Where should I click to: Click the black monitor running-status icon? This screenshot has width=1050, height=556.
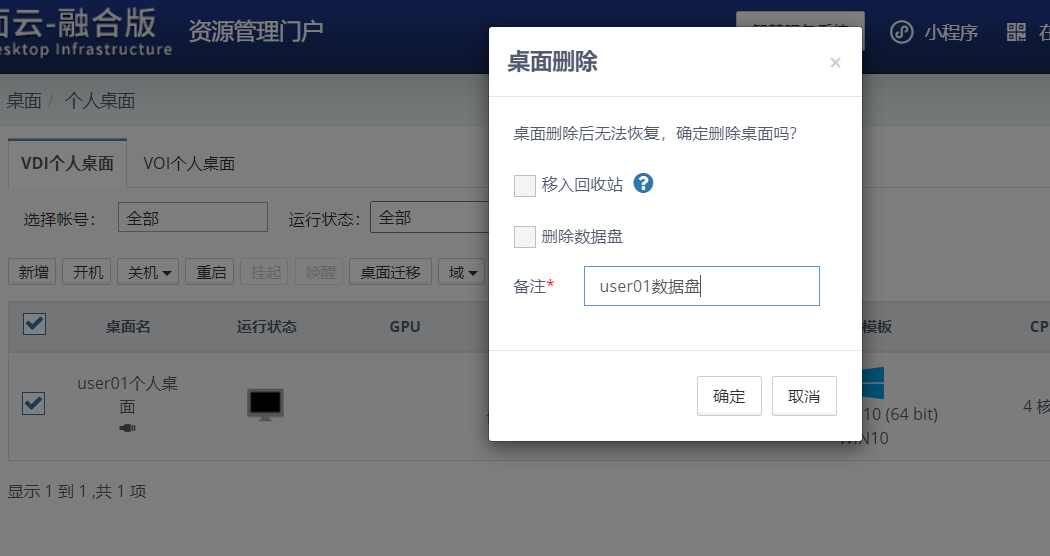click(265, 404)
